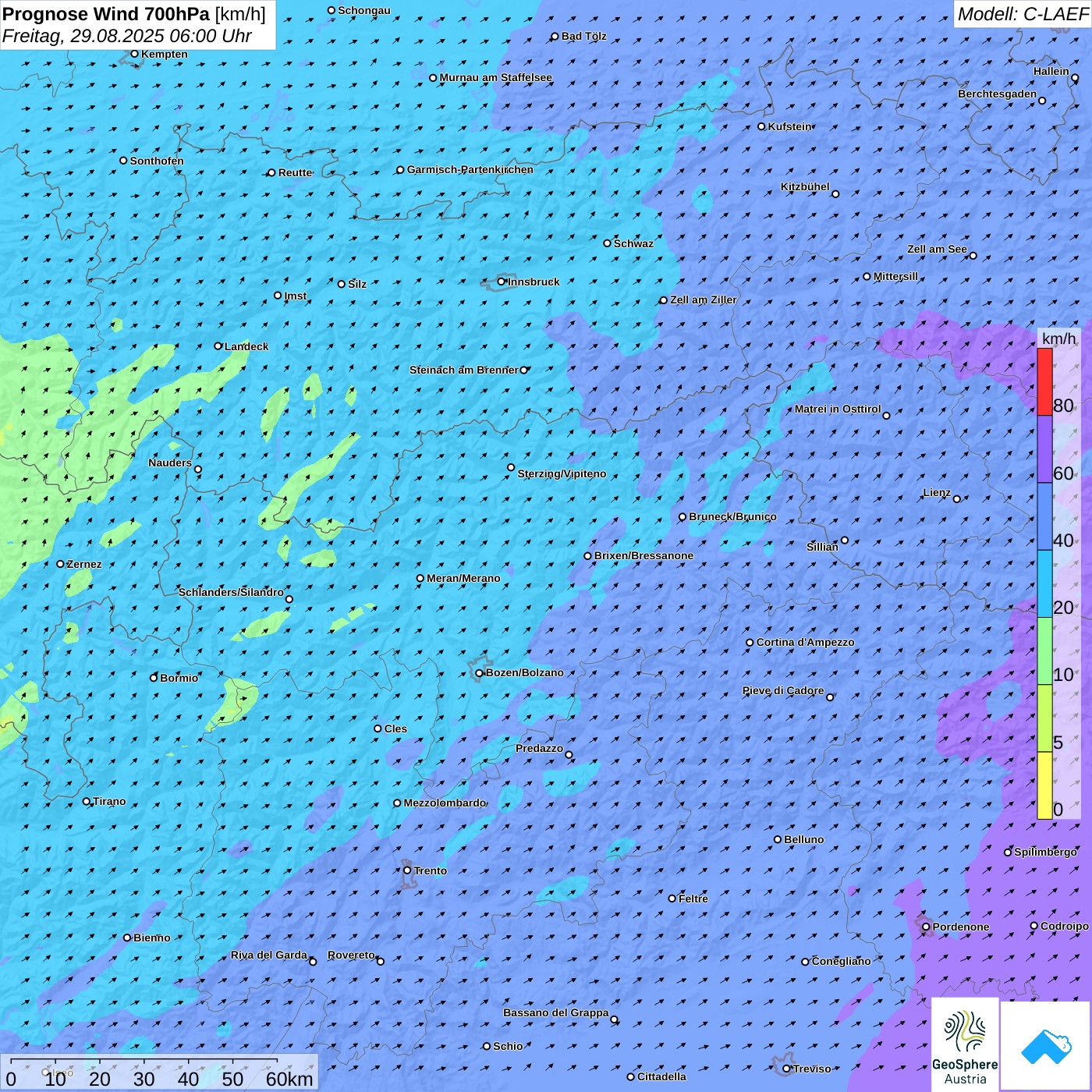
Task: Click the Cortina d'Ampezzo marker
Action: point(750,643)
